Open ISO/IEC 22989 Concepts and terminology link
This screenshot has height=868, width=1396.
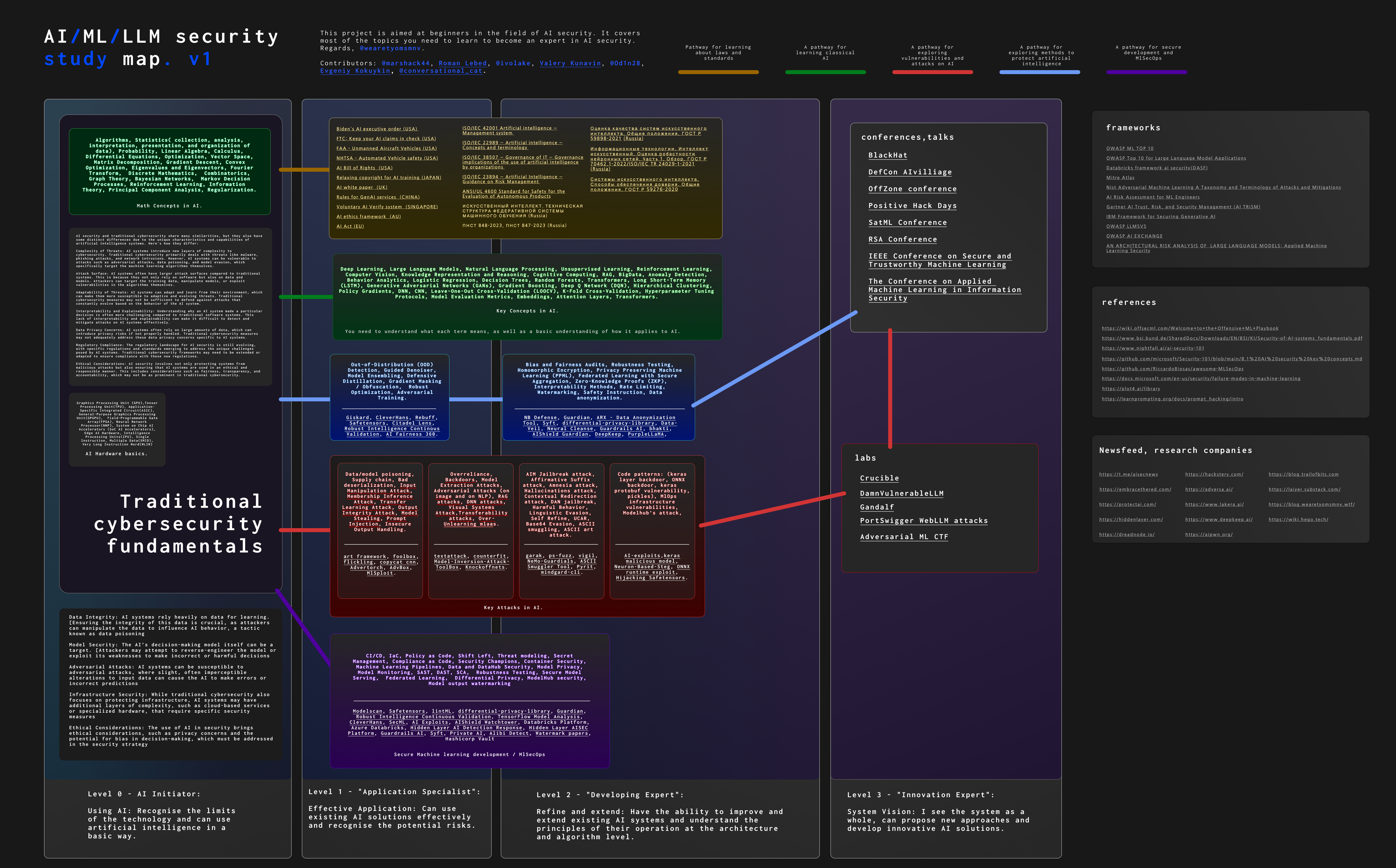513,145
